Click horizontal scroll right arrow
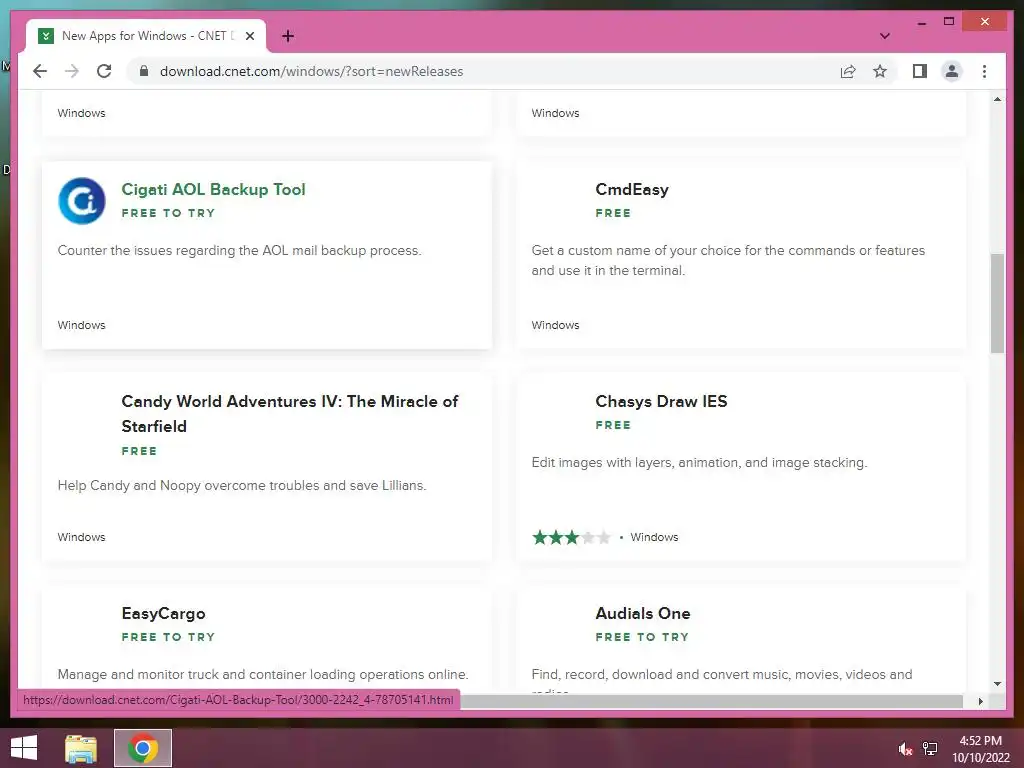This screenshot has width=1024, height=768. click(980, 701)
